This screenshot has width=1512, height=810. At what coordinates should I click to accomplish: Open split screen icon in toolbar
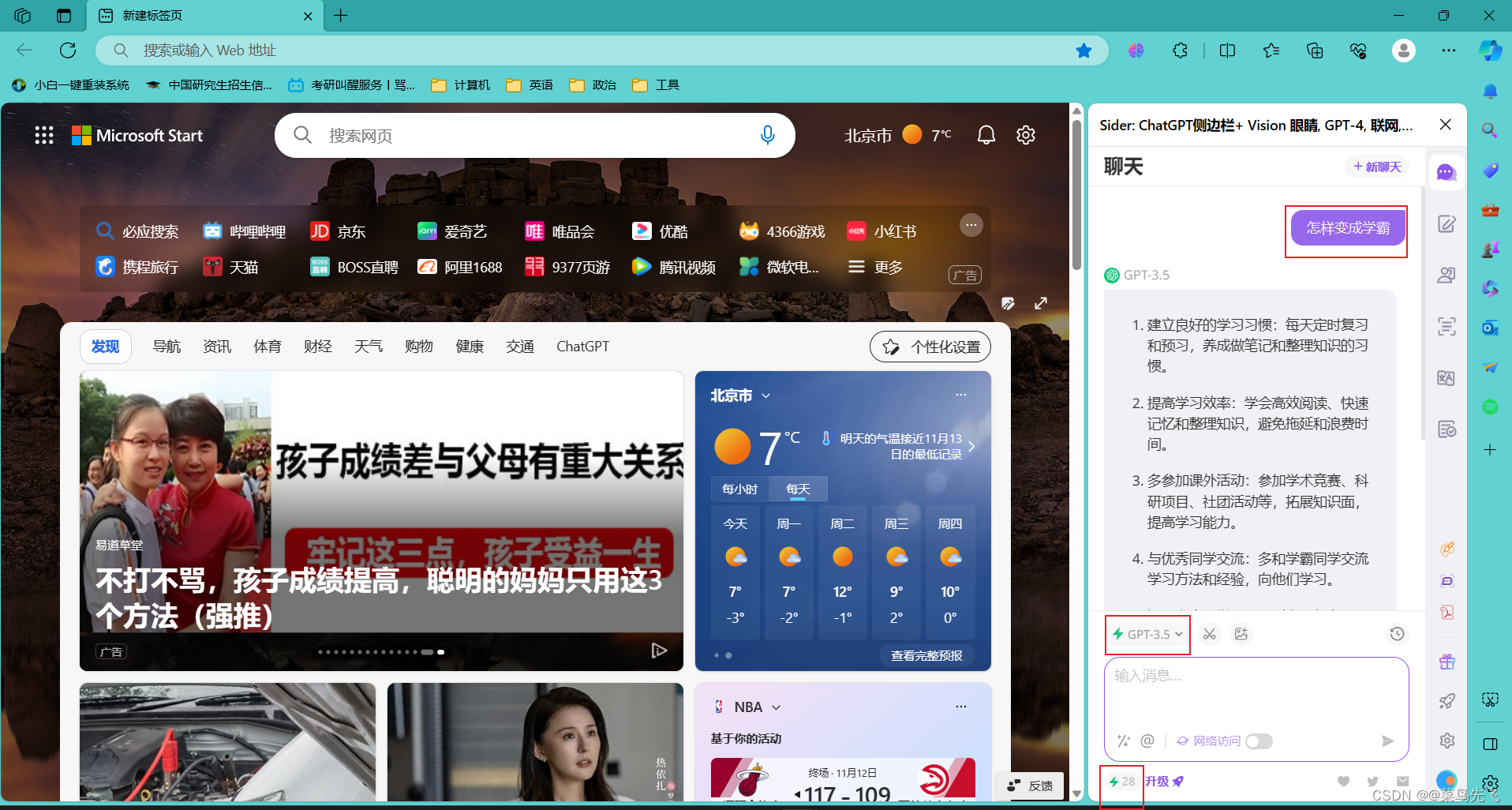click(x=1227, y=51)
